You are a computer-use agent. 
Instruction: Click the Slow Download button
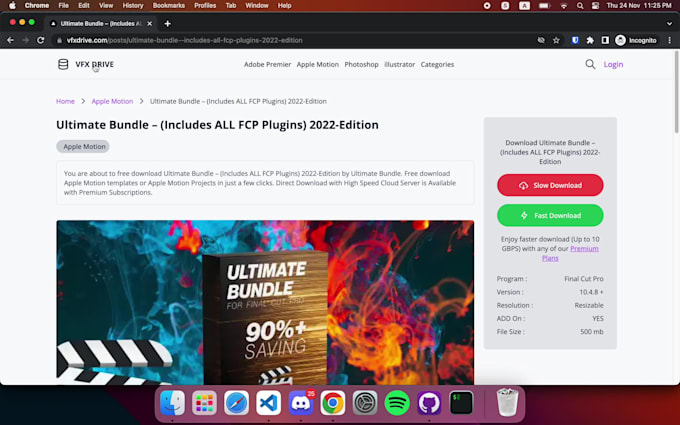(x=550, y=185)
